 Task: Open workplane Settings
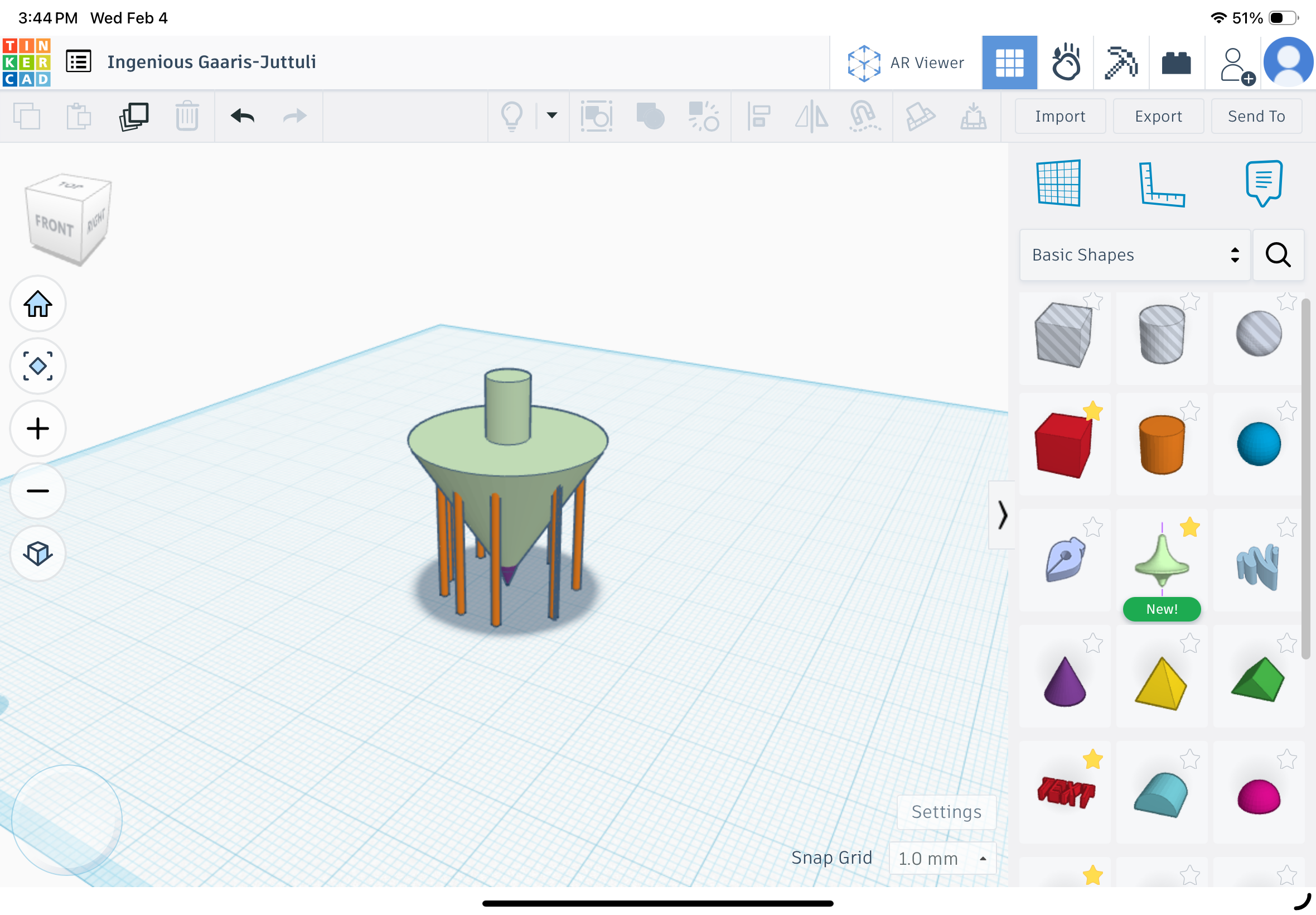(x=946, y=812)
